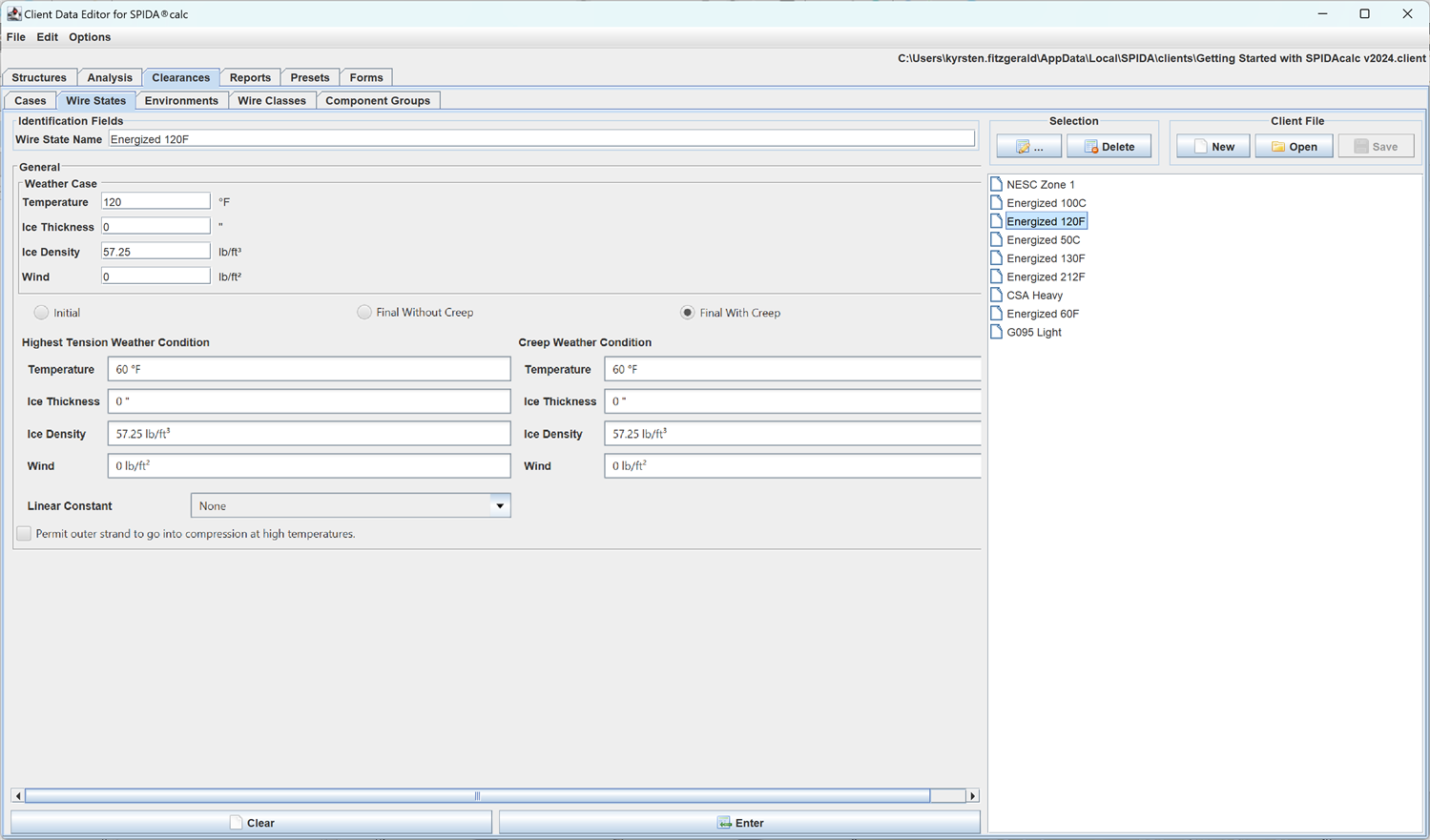Open a client file with folder icon
1430x840 pixels.
pyautogui.click(x=1294, y=147)
